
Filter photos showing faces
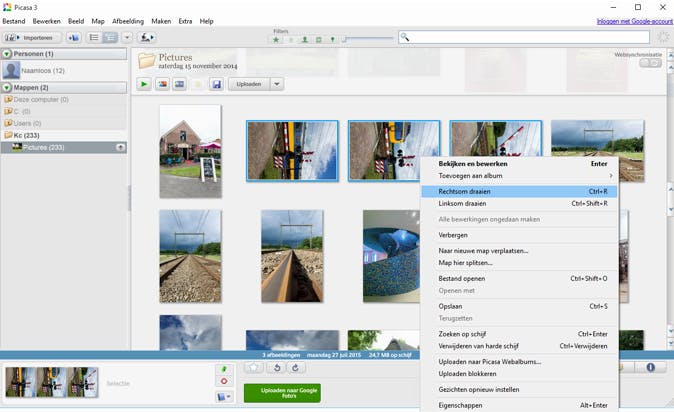point(304,40)
